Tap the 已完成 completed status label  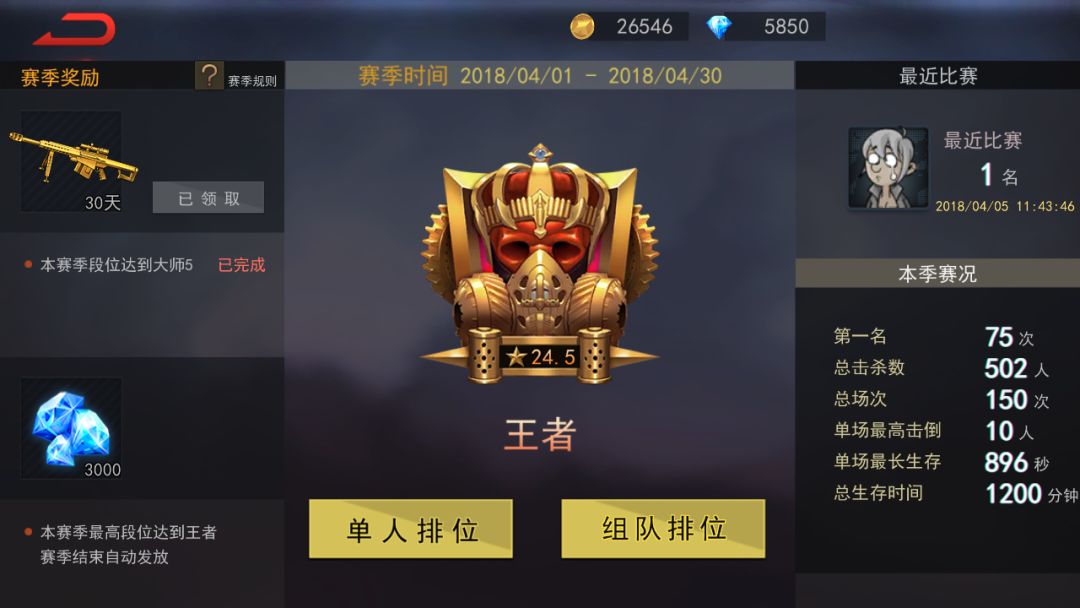point(242,265)
